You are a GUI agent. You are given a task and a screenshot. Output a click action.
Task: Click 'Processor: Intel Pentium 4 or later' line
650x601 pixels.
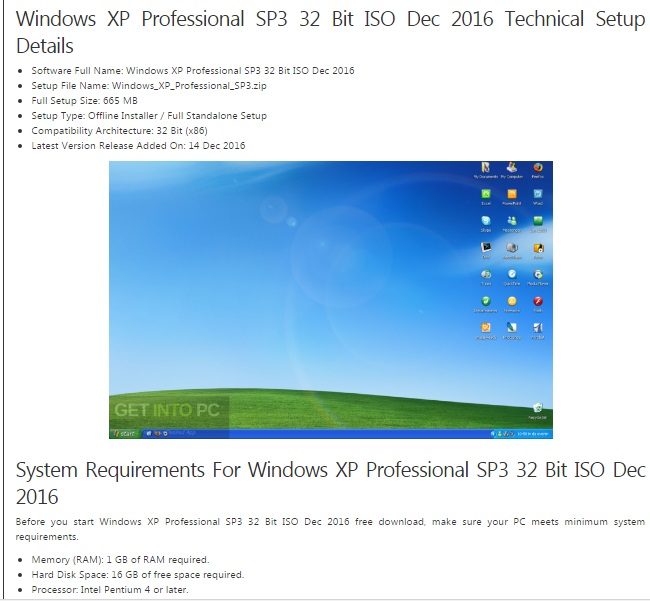click(x=110, y=589)
